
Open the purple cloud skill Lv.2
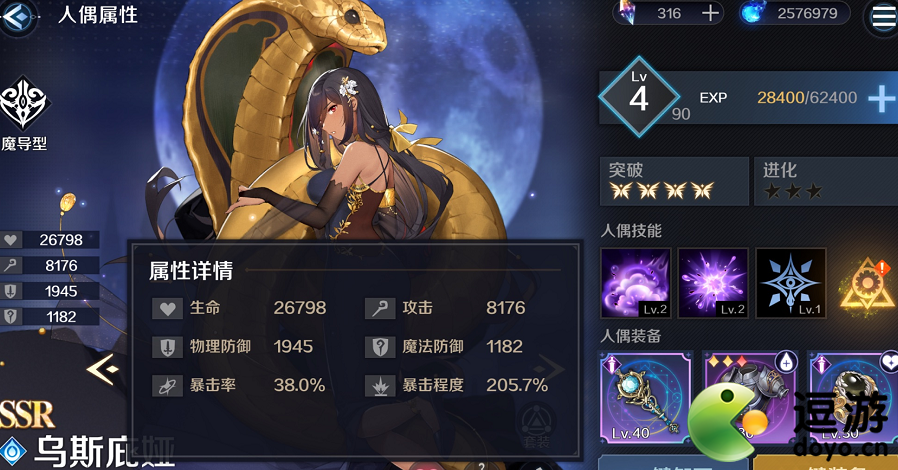[x=636, y=283]
